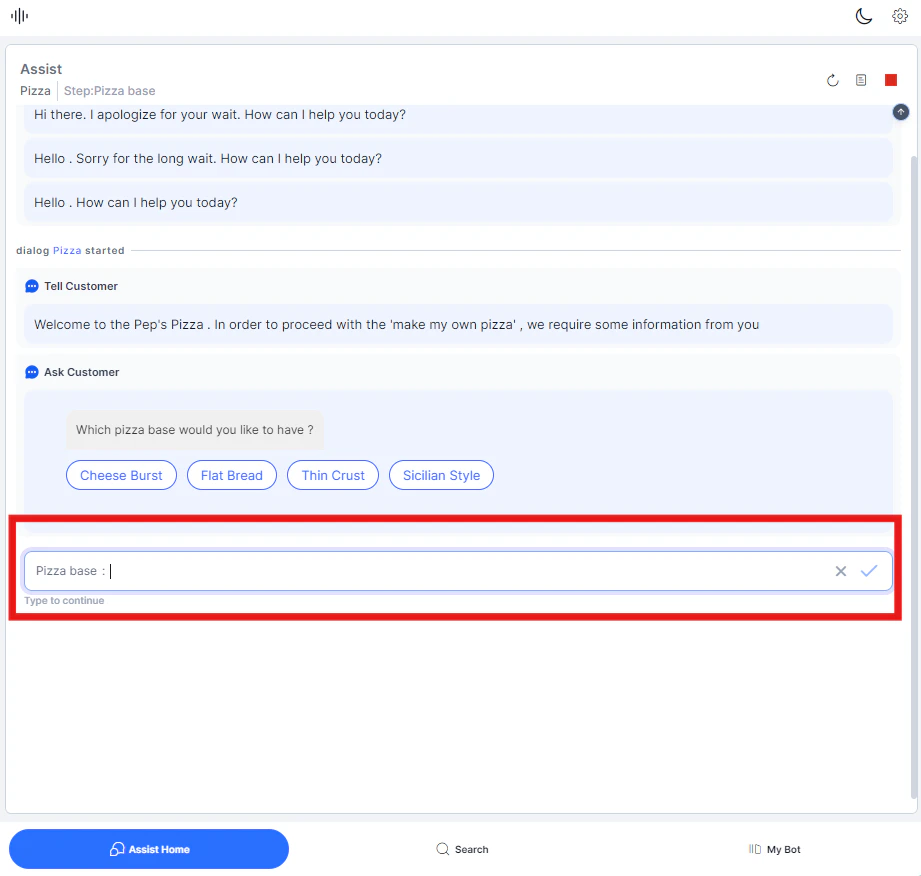
Task: Click the Ask Customer chat bubble icon
Action: pyautogui.click(x=32, y=372)
